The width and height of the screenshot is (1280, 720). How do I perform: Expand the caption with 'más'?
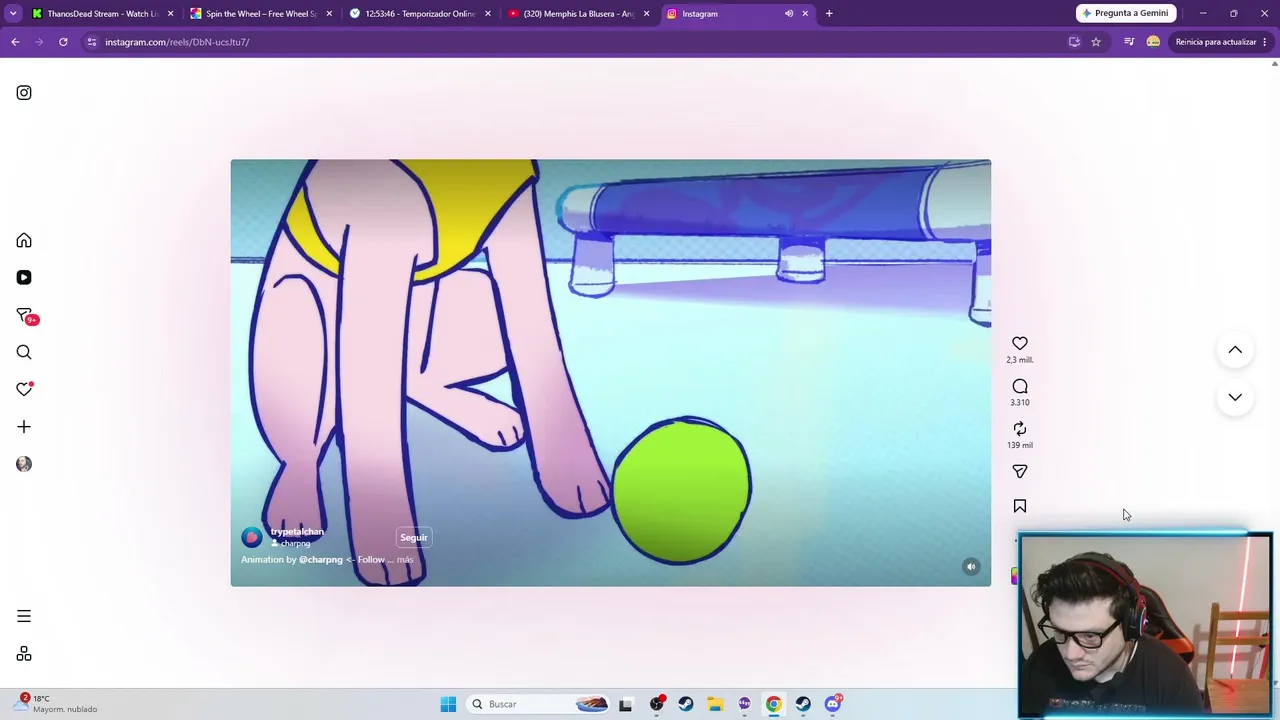[405, 560]
